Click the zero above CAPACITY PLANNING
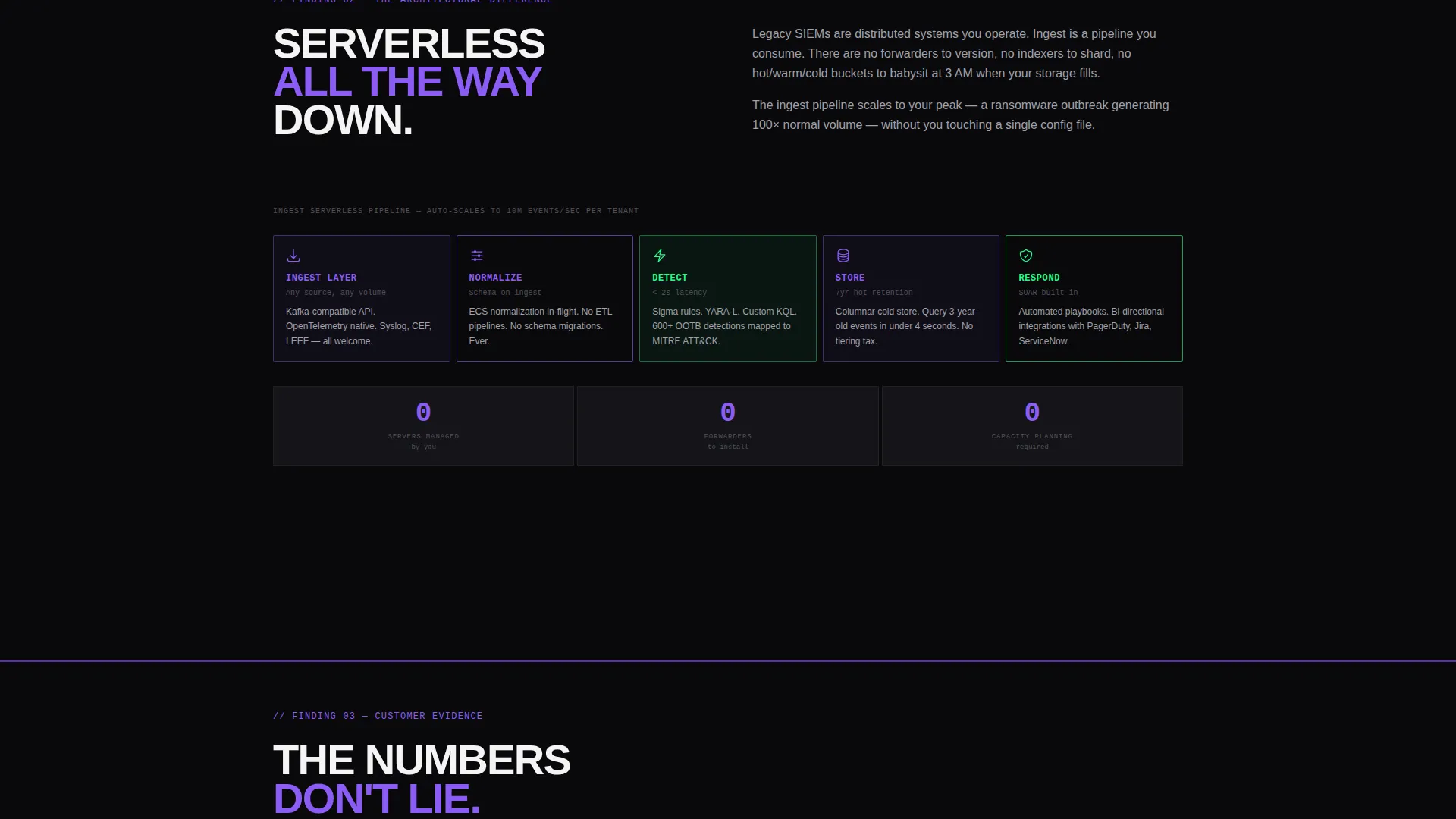Image resolution: width=1456 pixels, height=819 pixels. 1032,413
